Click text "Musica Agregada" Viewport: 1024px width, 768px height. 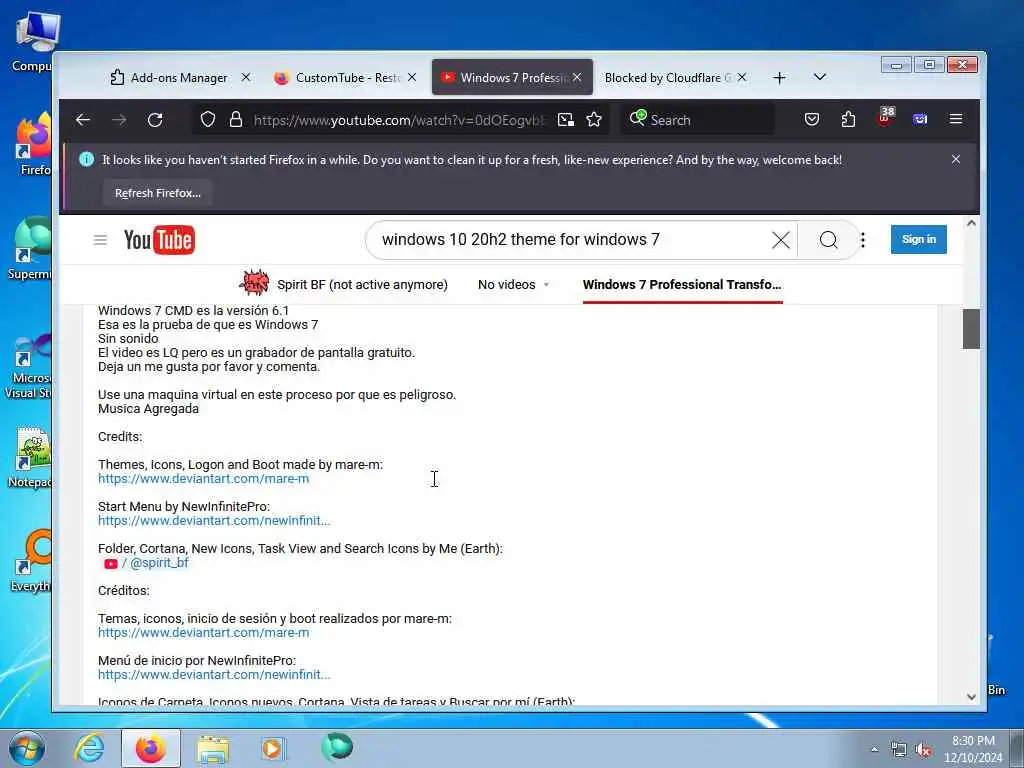click(148, 409)
